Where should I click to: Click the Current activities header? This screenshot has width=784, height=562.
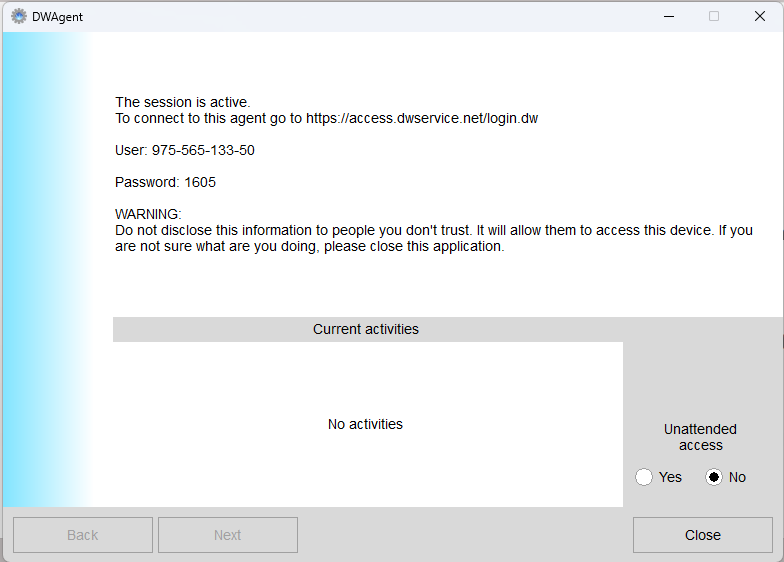click(x=366, y=329)
